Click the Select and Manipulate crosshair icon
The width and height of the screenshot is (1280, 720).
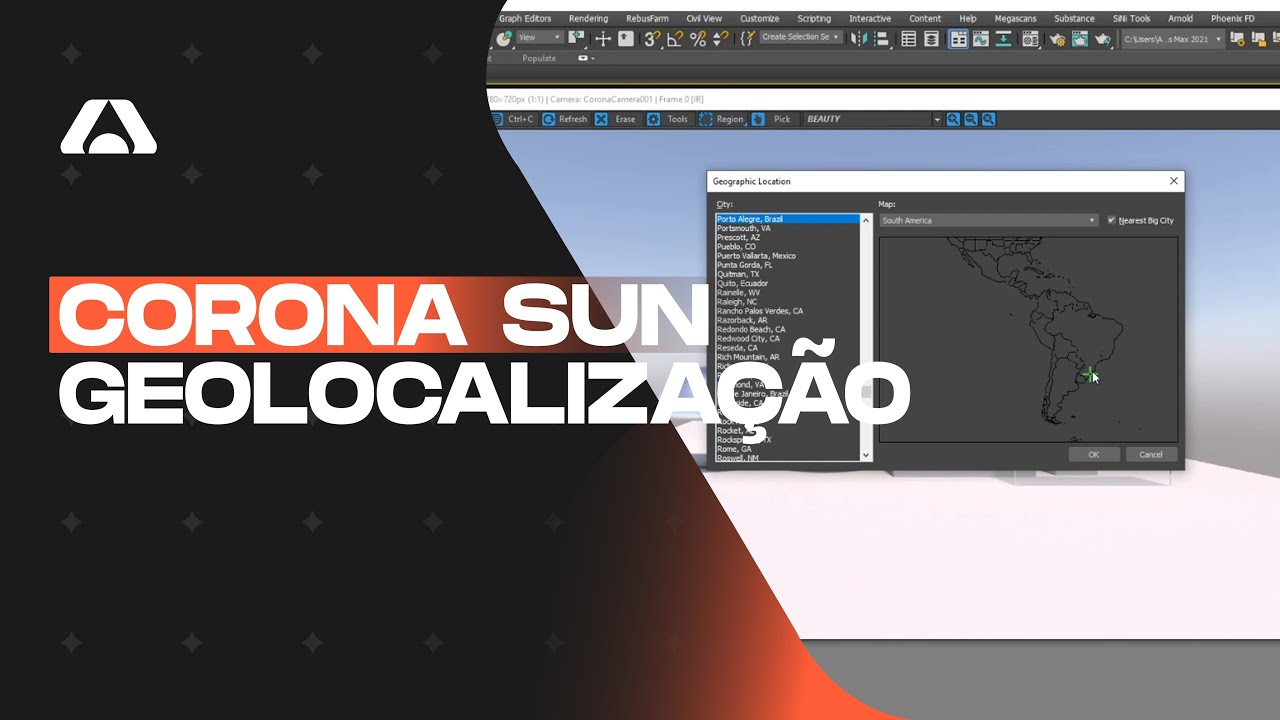(x=603, y=39)
